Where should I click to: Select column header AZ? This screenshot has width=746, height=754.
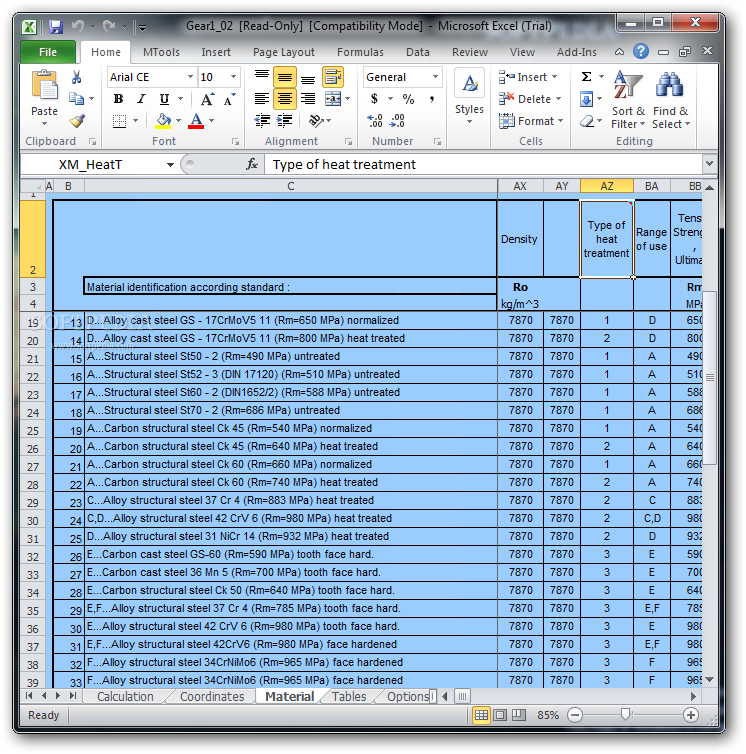[x=607, y=186]
